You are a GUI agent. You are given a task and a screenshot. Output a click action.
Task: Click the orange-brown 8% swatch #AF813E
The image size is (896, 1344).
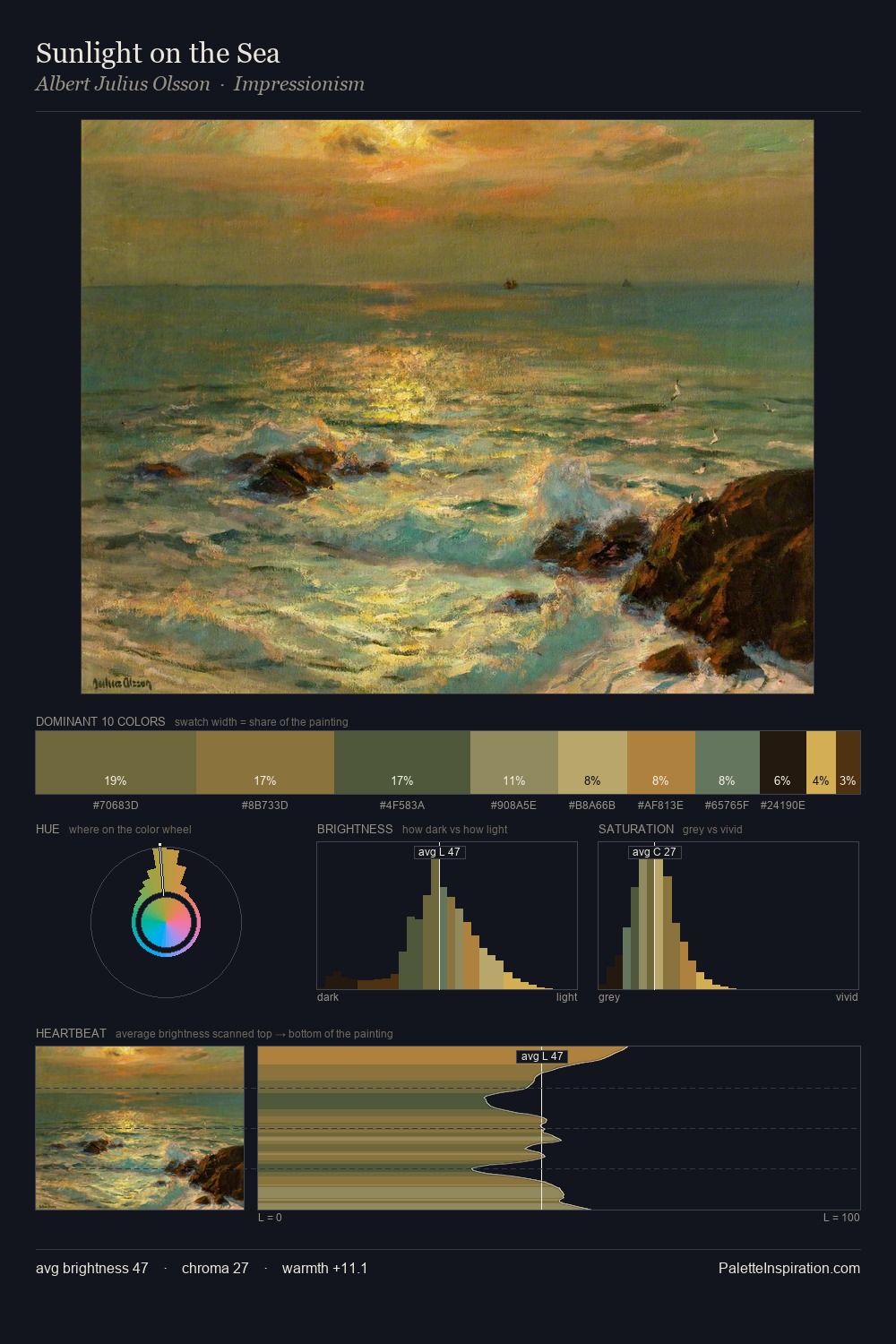(x=661, y=762)
